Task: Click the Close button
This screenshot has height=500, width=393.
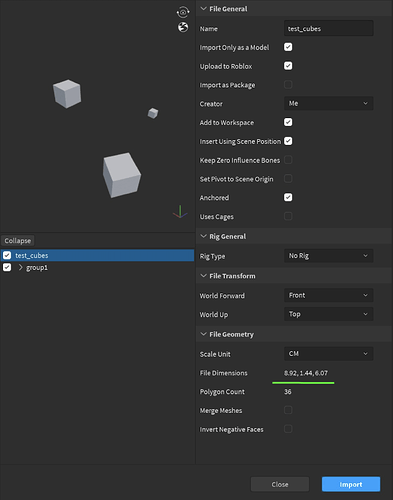Action: click(280, 484)
